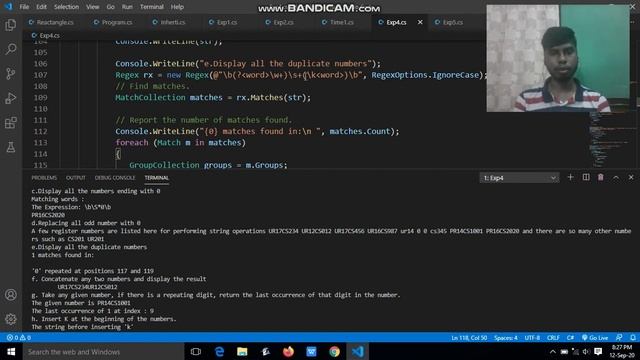Viewport: 640px width, 360px height.
Task: Click the CRLF line ending status item
Action: coord(553,338)
